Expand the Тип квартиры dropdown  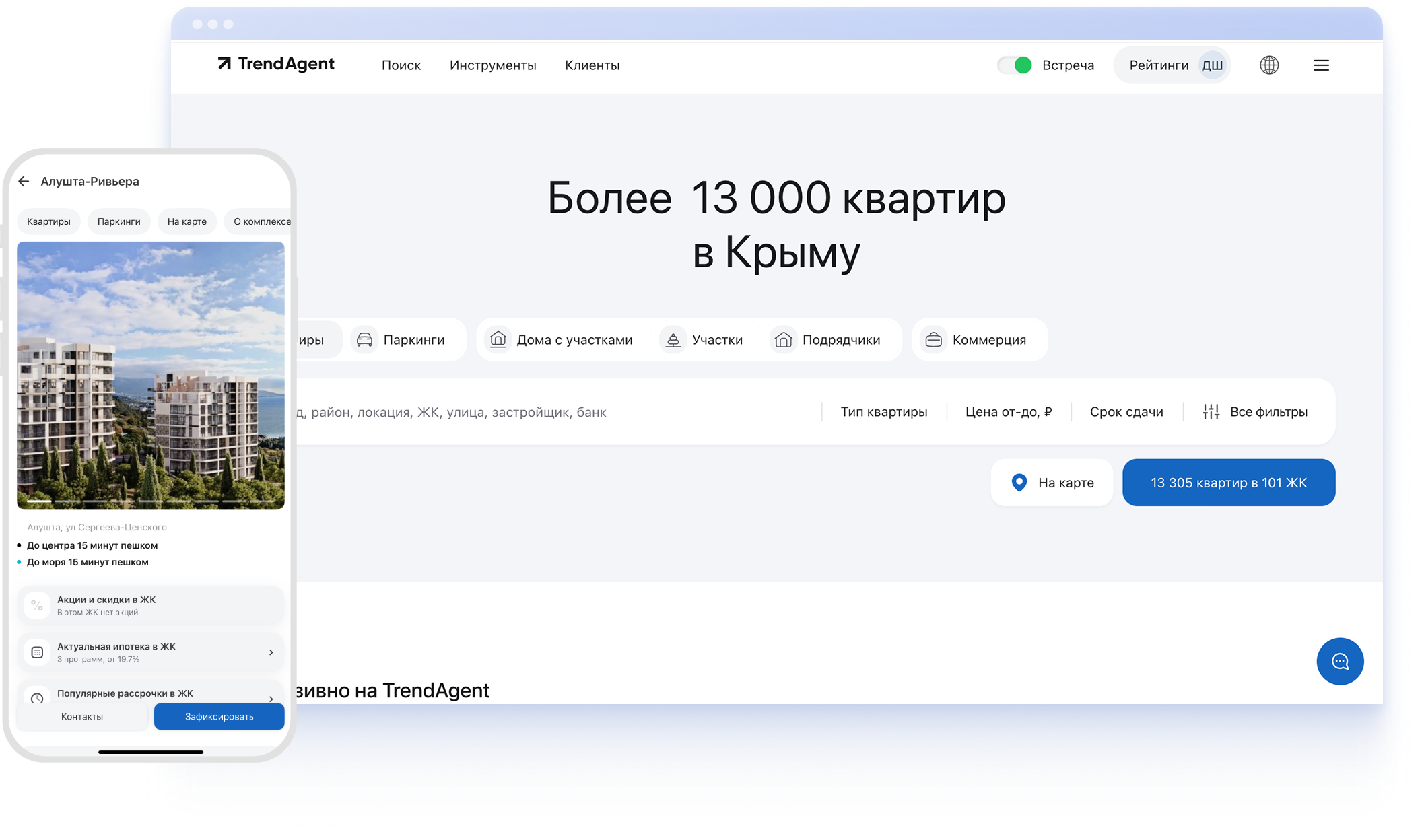click(x=883, y=411)
